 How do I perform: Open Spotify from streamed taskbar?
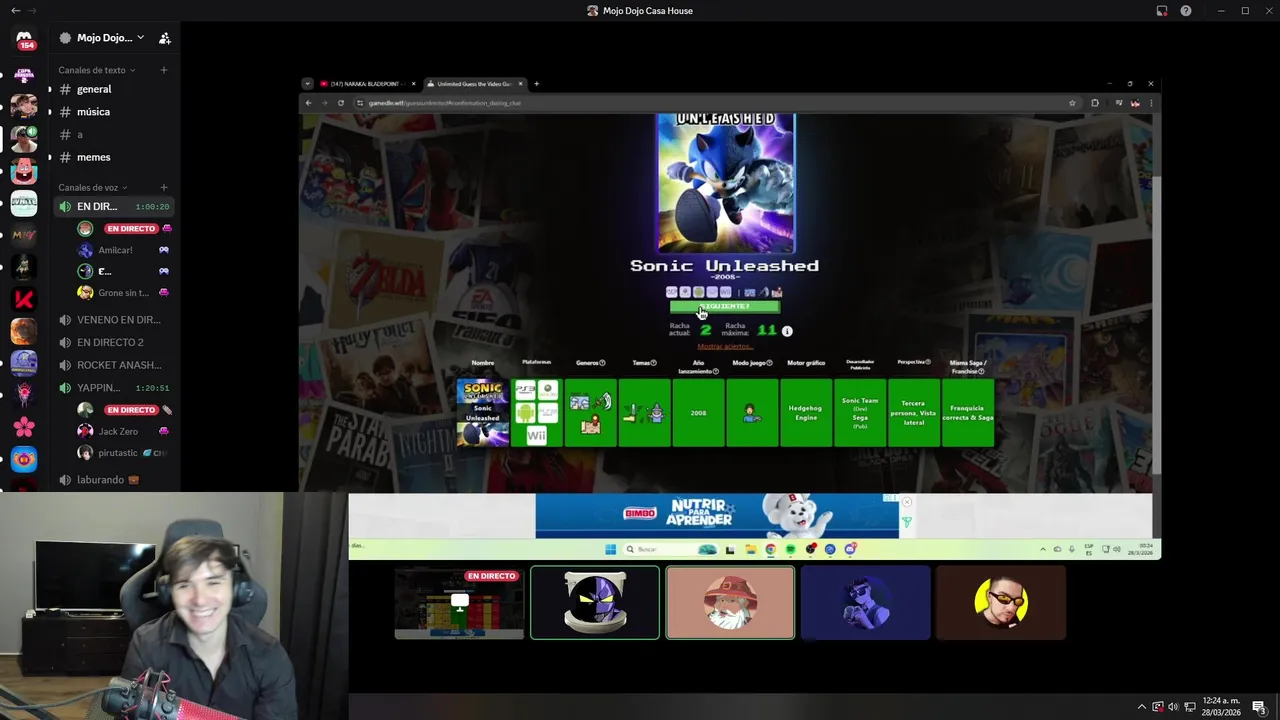pyautogui.click(x=790, y=549)
